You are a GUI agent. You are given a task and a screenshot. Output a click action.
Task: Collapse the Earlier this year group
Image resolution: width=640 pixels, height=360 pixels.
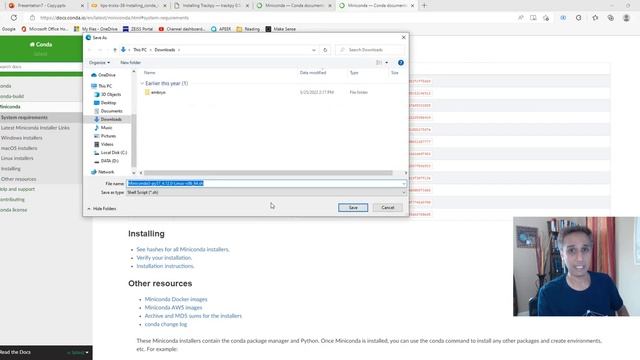tap(142, 83)
